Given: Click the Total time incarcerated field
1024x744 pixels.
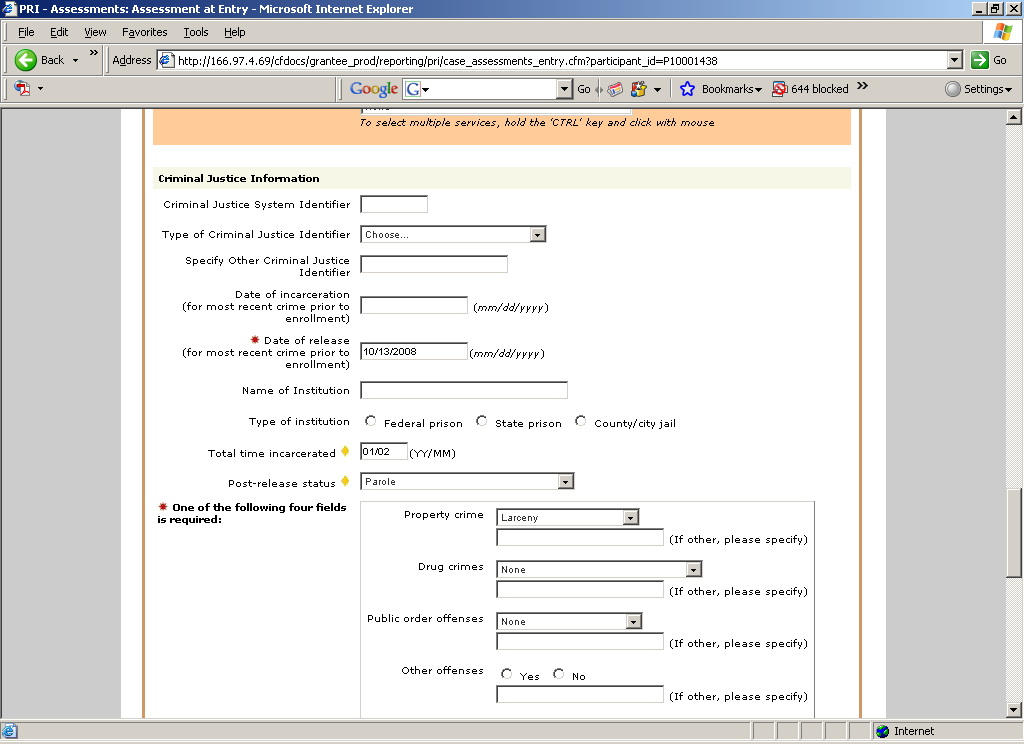Looking at the screenshot, I should point(384,451).
